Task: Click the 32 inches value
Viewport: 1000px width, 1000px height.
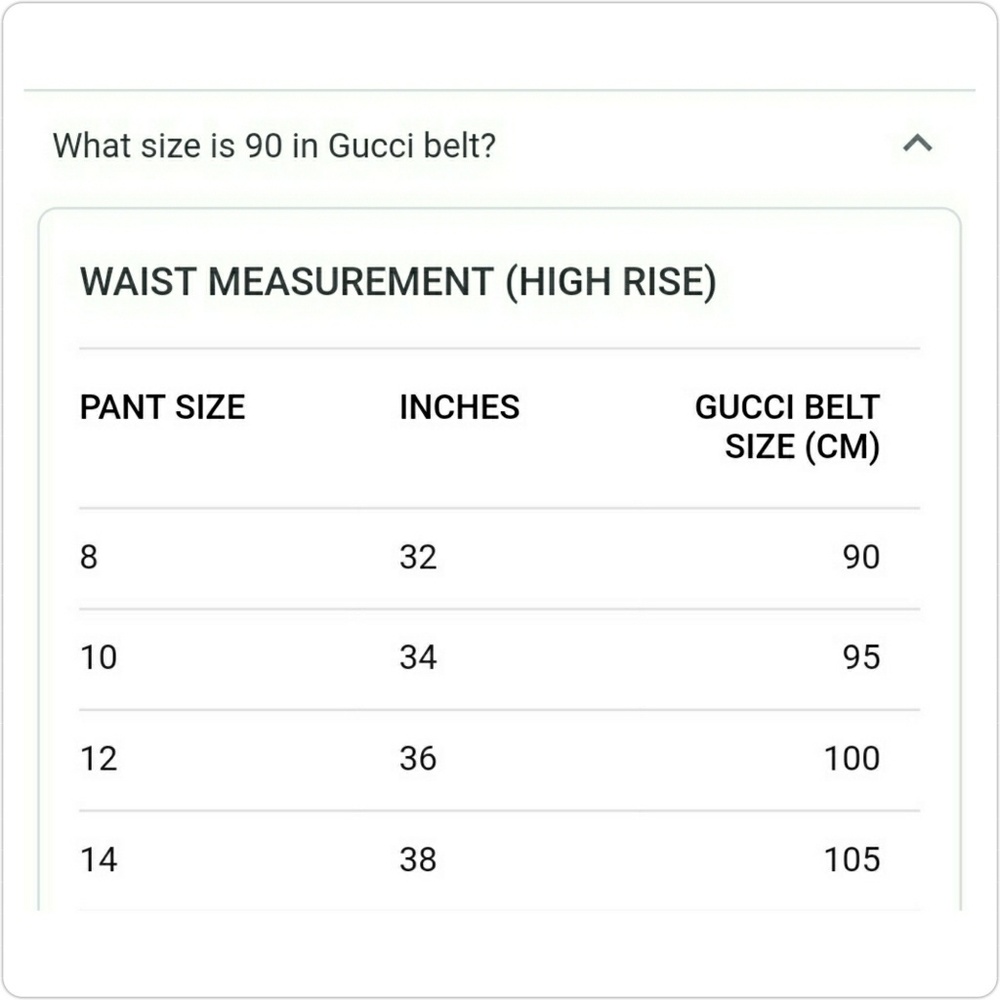Action: (417, 557)
